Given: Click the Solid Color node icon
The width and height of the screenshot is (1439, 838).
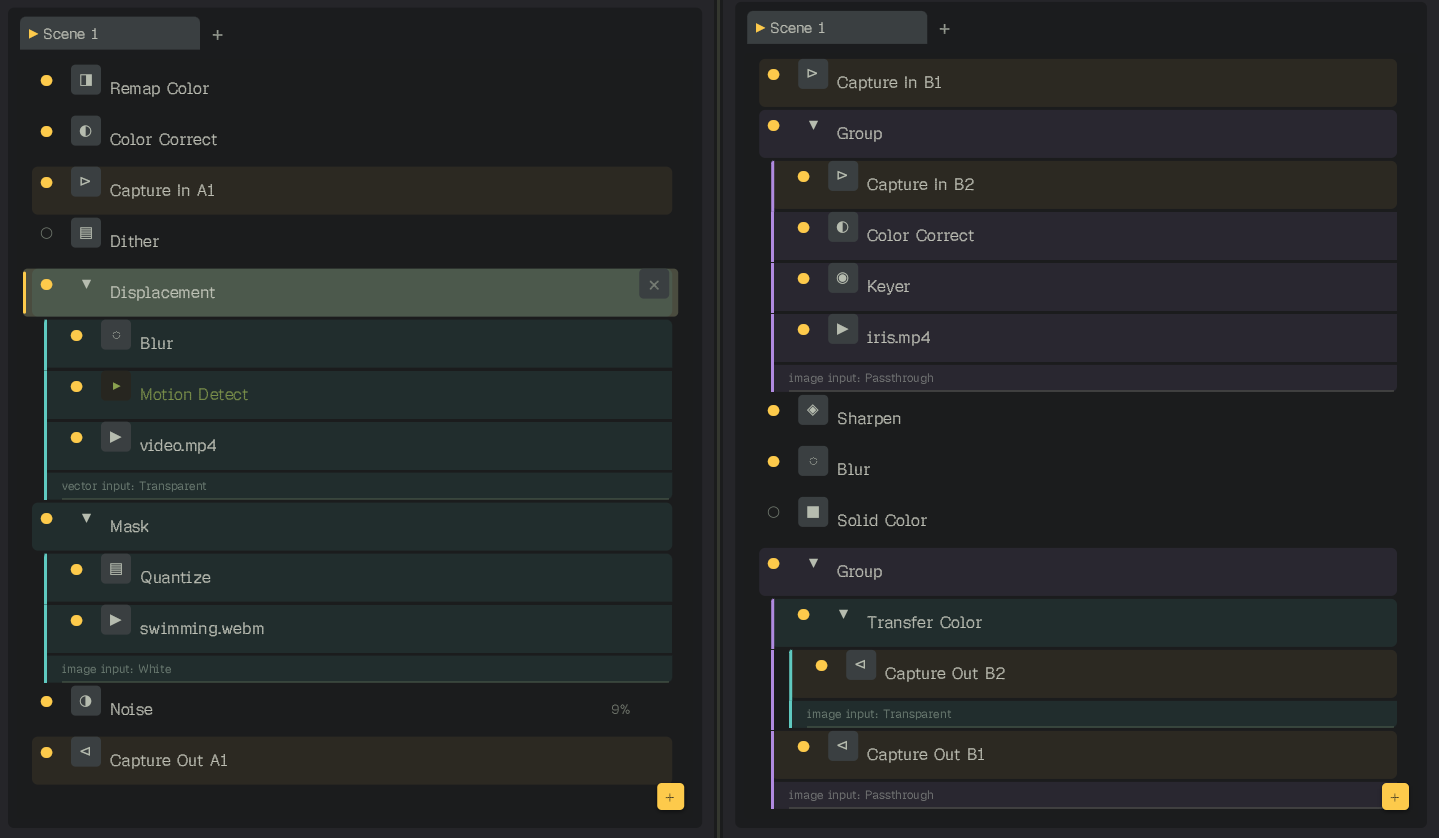Looking at the screenshot, I should 813,512.
